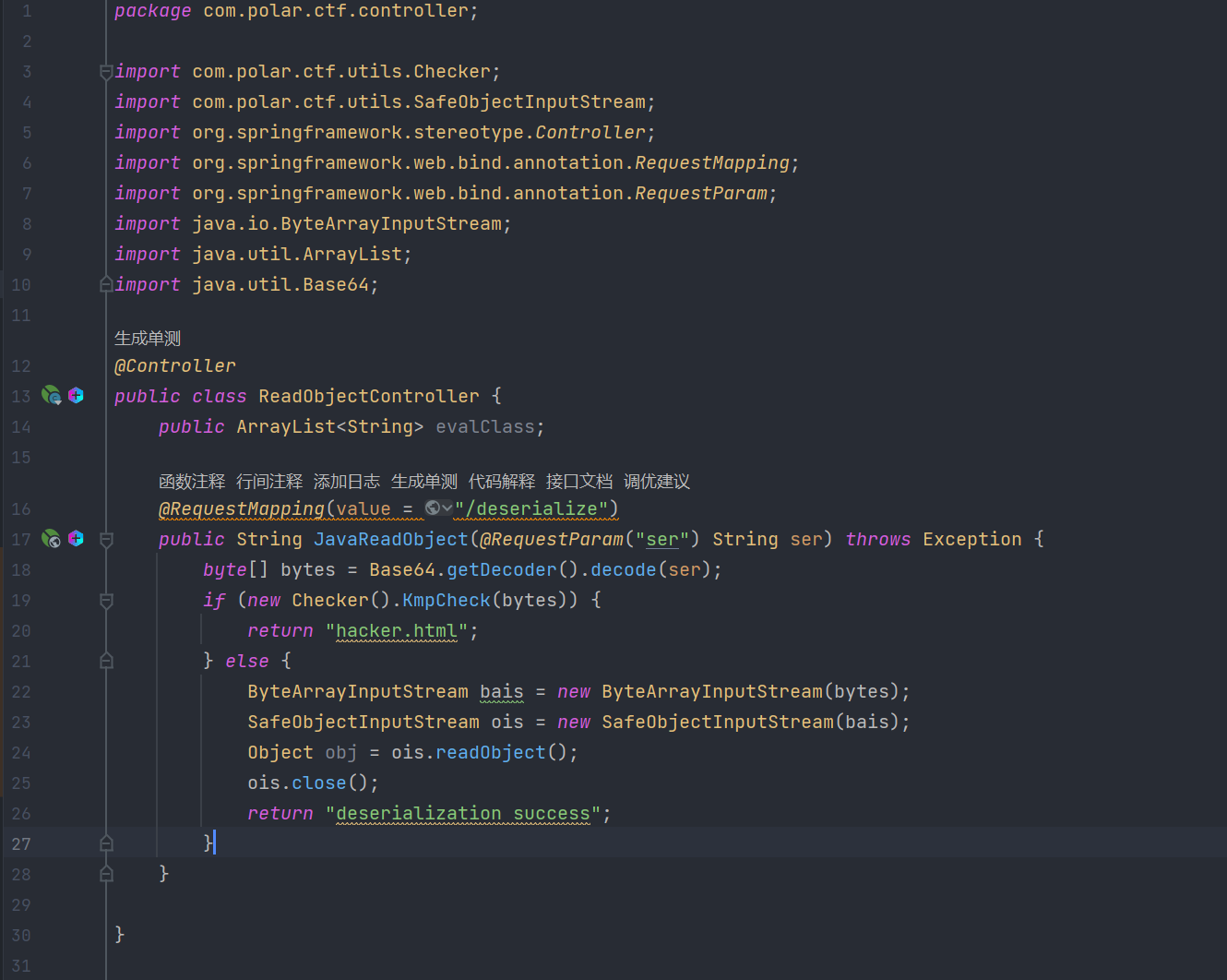Click the 行间注释 code lens link
The image size is (1227, 980).
point(269,482)
